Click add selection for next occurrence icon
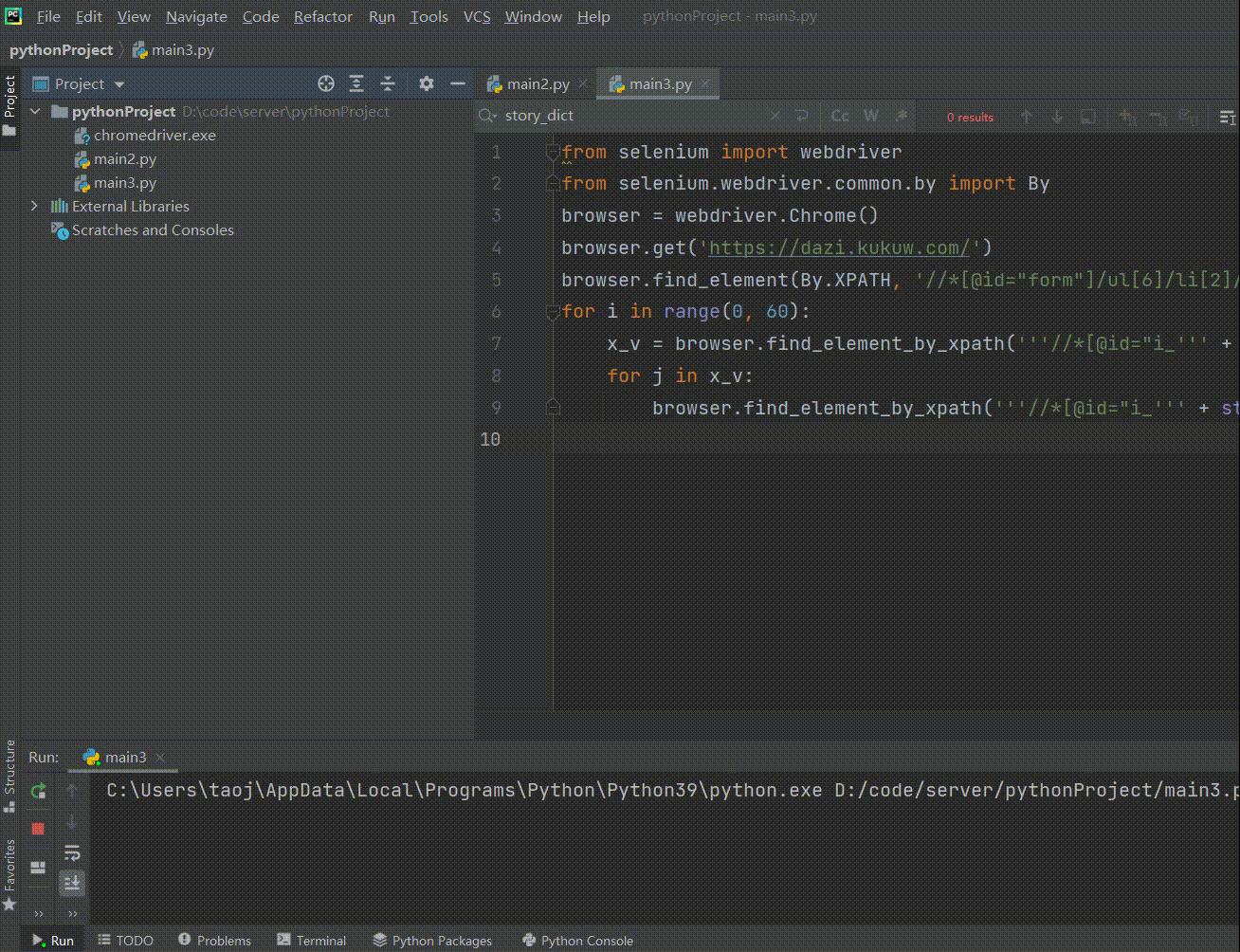 pos(1127,117)
